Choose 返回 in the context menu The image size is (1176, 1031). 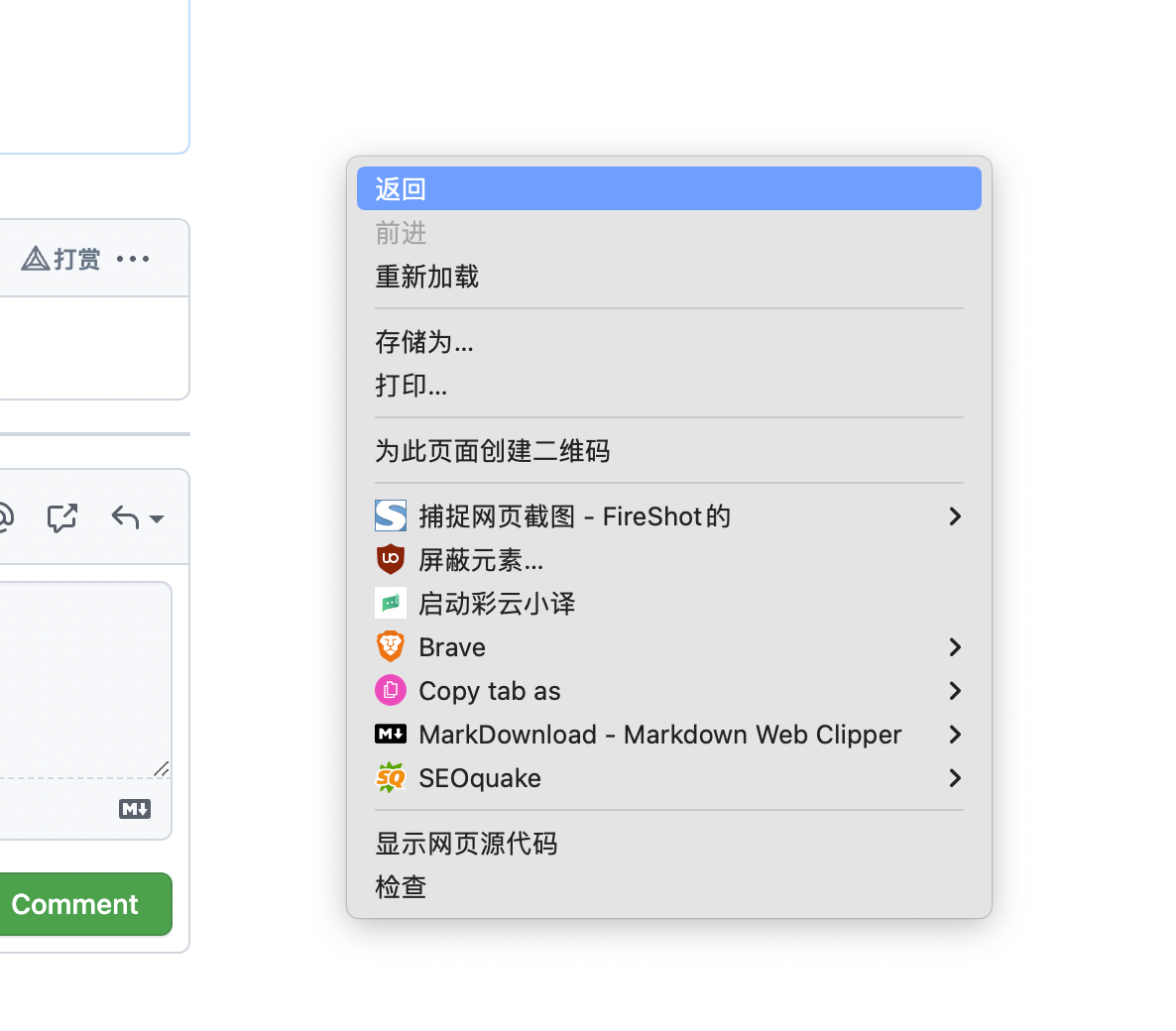[669, 188]
